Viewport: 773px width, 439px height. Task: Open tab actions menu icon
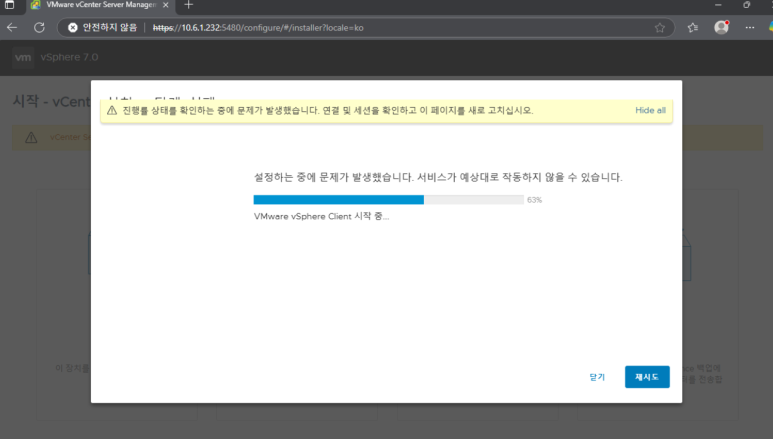9,5
